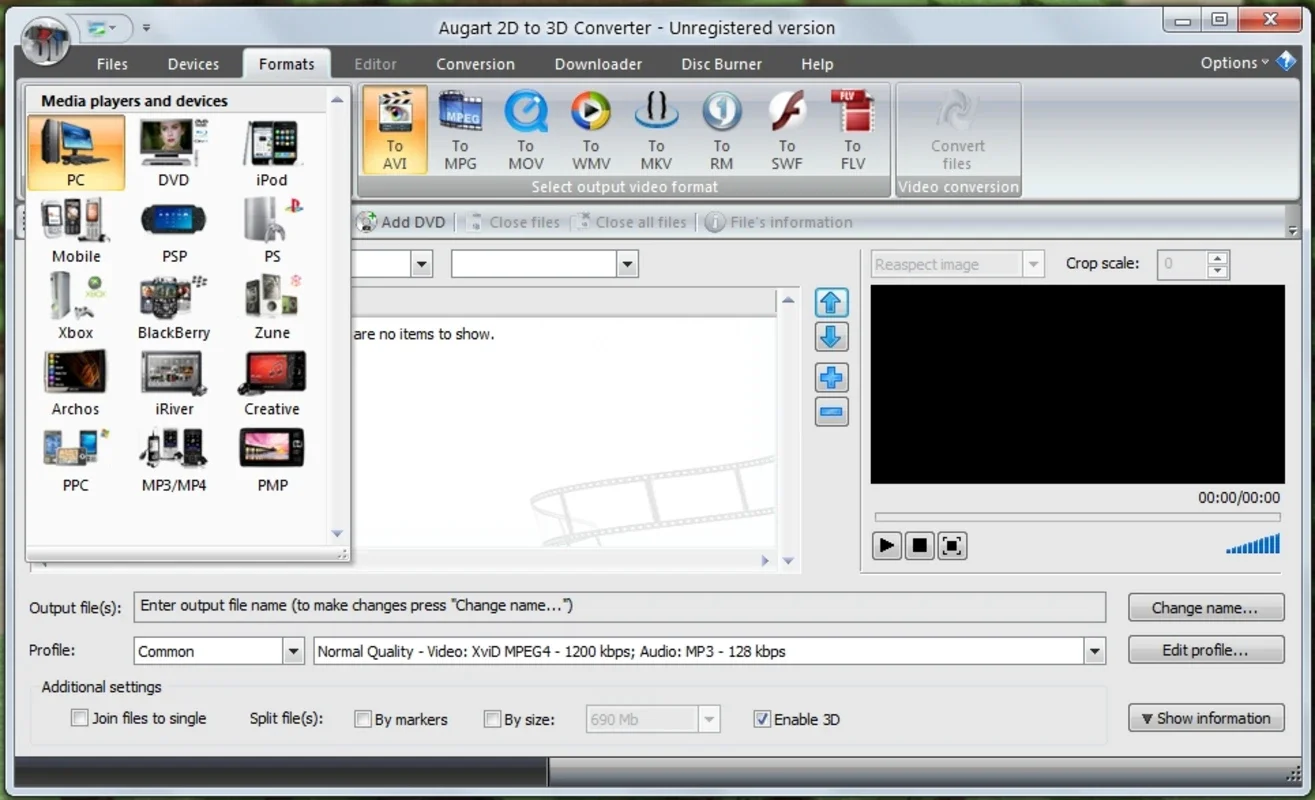
Task: Enable split By markers checkbox
Action: click(x=363, y=719)
